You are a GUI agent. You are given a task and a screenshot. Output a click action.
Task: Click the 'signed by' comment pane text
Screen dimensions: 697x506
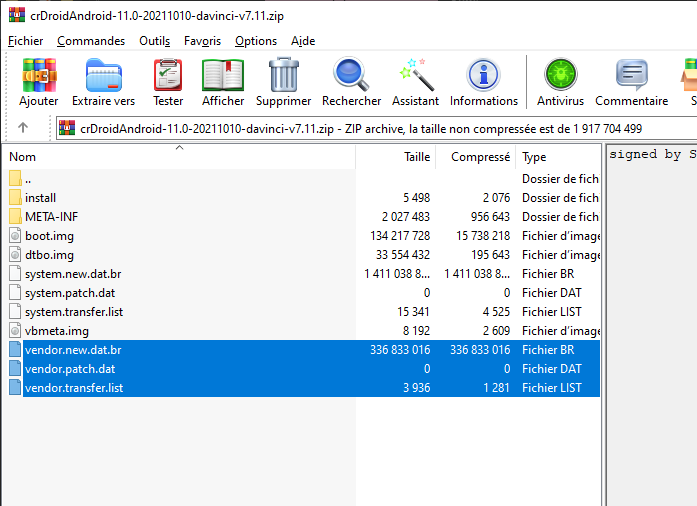pyautogui.click(x=652, y=154)
